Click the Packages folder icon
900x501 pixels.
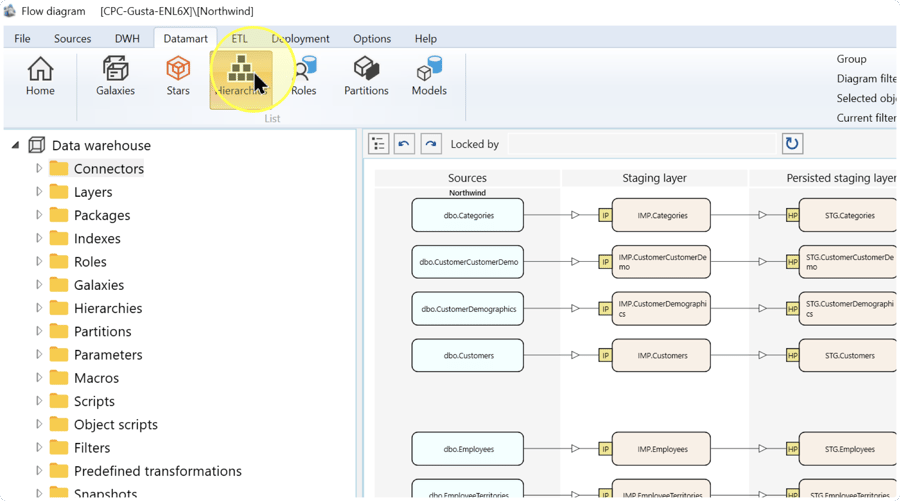pyautogui.click(x=59, y=215)
